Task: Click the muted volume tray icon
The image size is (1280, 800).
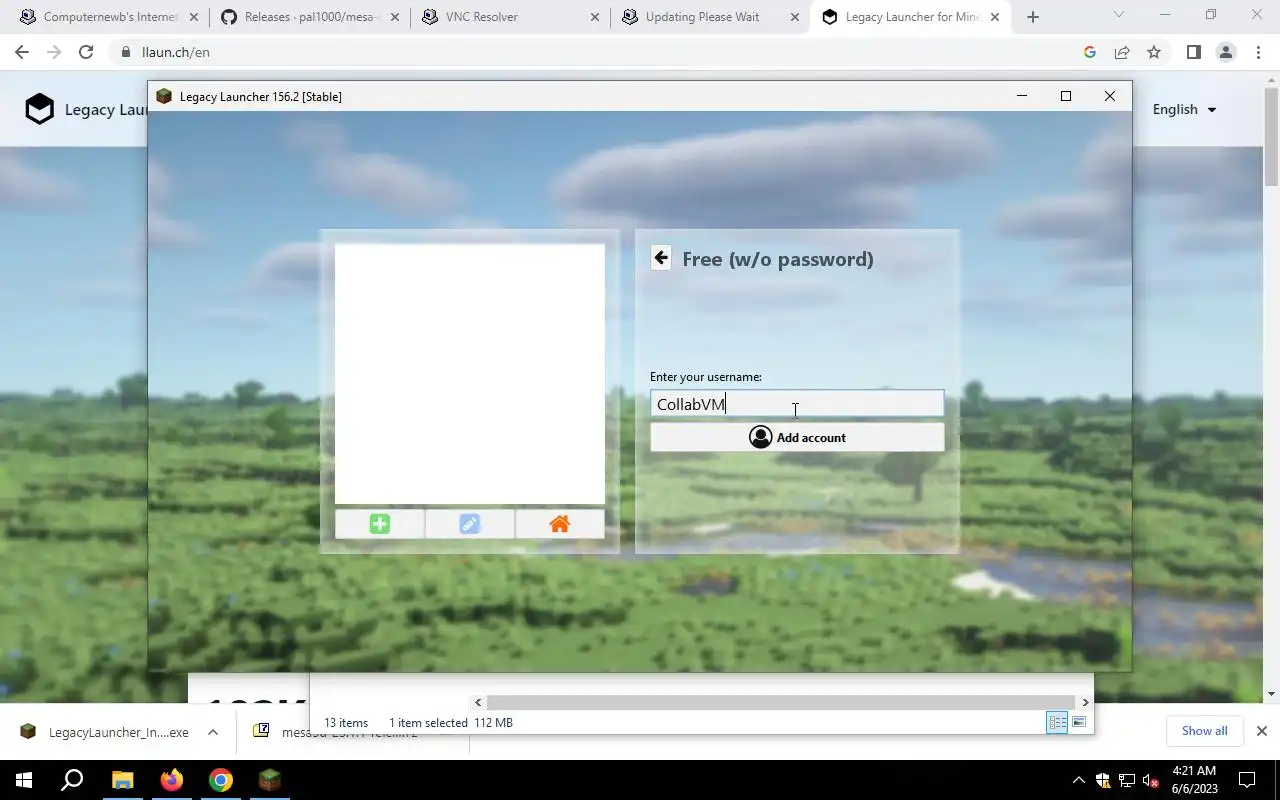Action: [x=1151, y=780]
